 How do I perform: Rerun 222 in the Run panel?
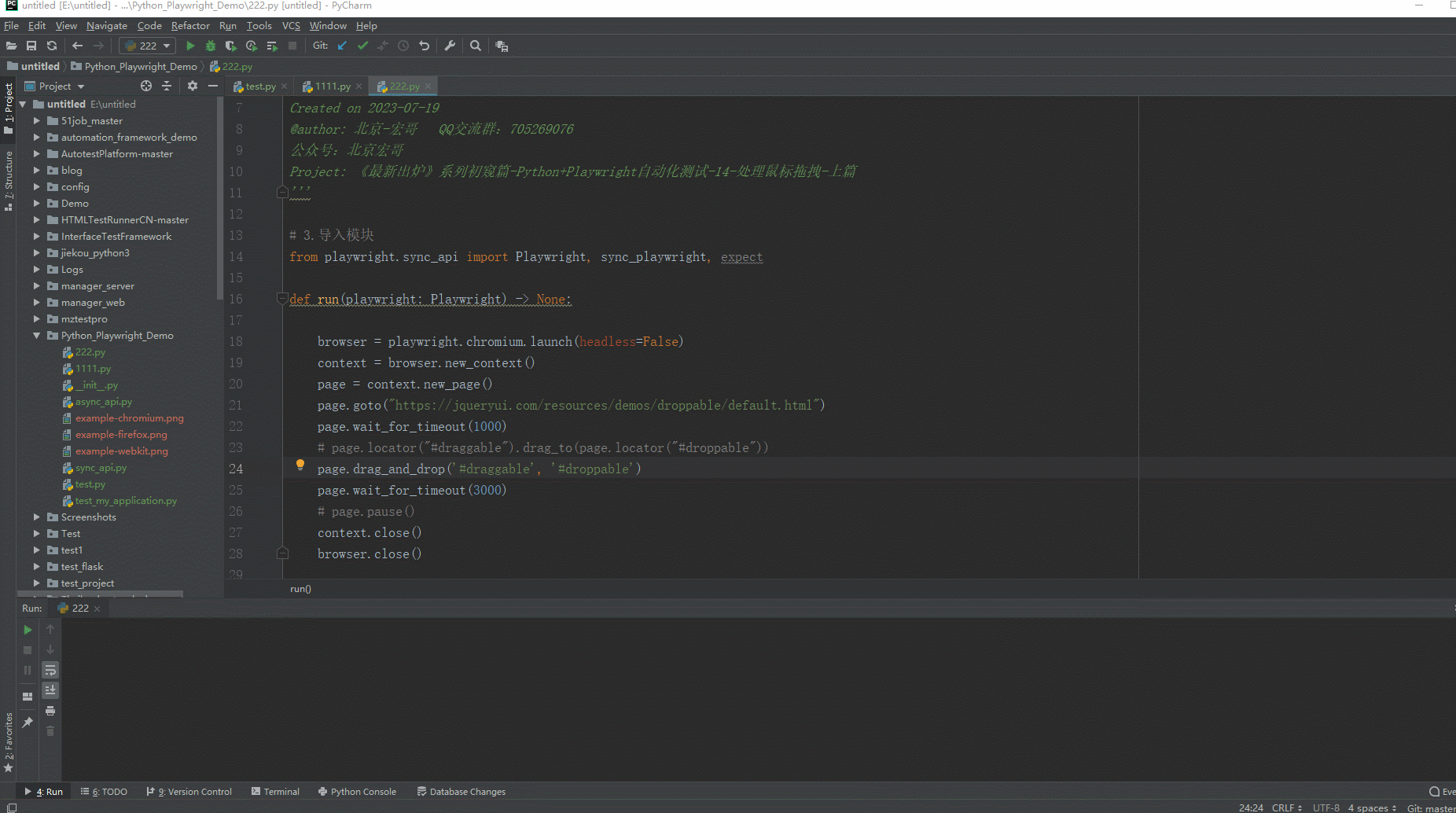click(x=28, y=630)
